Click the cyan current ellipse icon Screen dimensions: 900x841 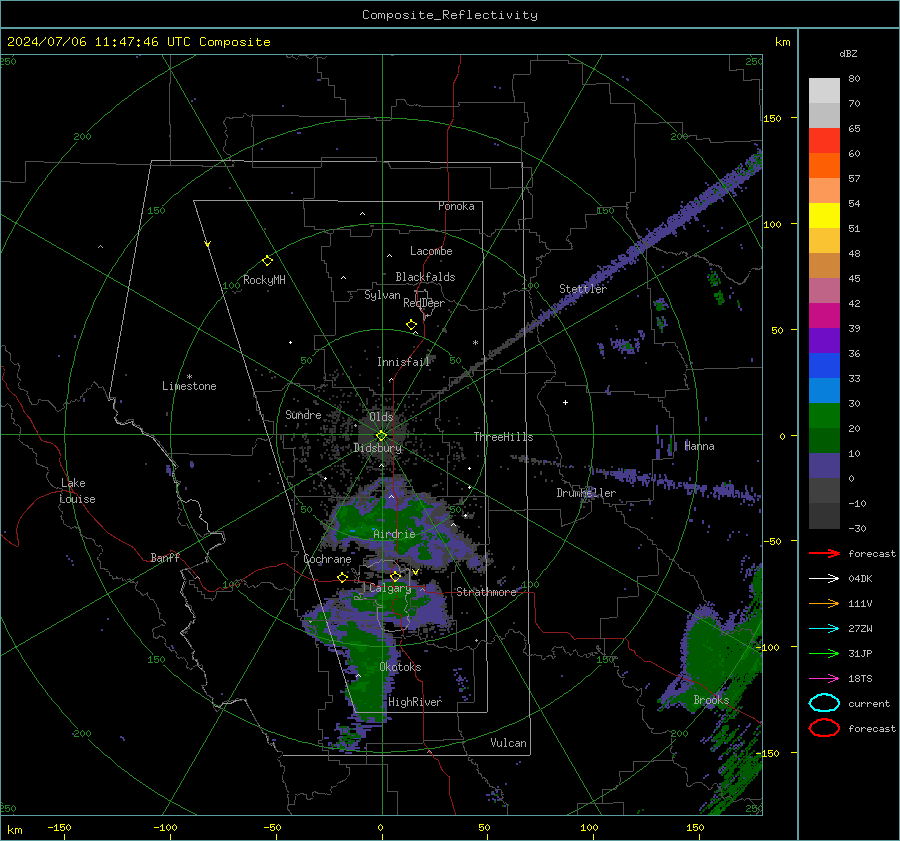pos(824,703)
